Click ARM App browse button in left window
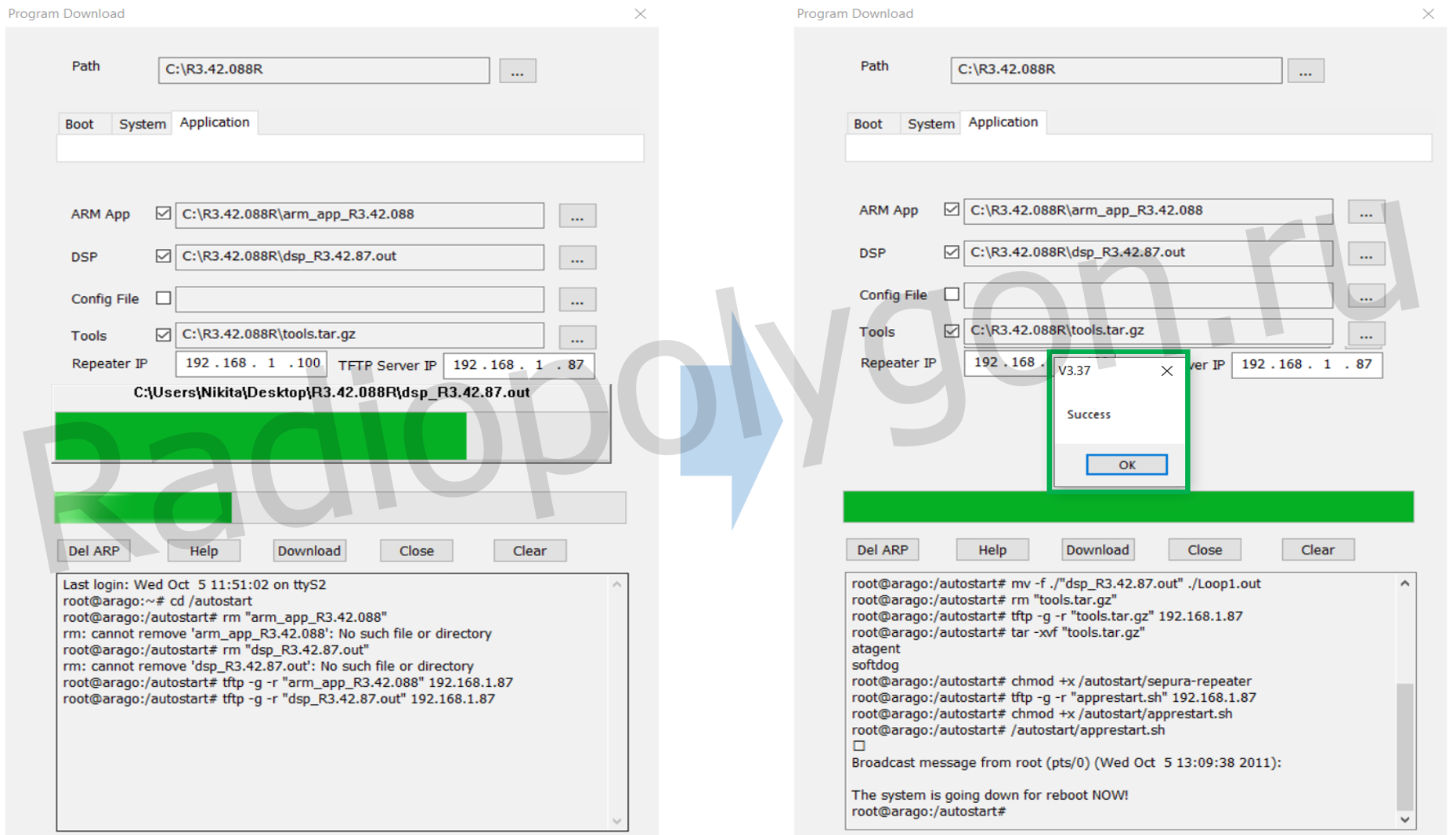This screenshot has width=1456, height=835. point(576,216)
